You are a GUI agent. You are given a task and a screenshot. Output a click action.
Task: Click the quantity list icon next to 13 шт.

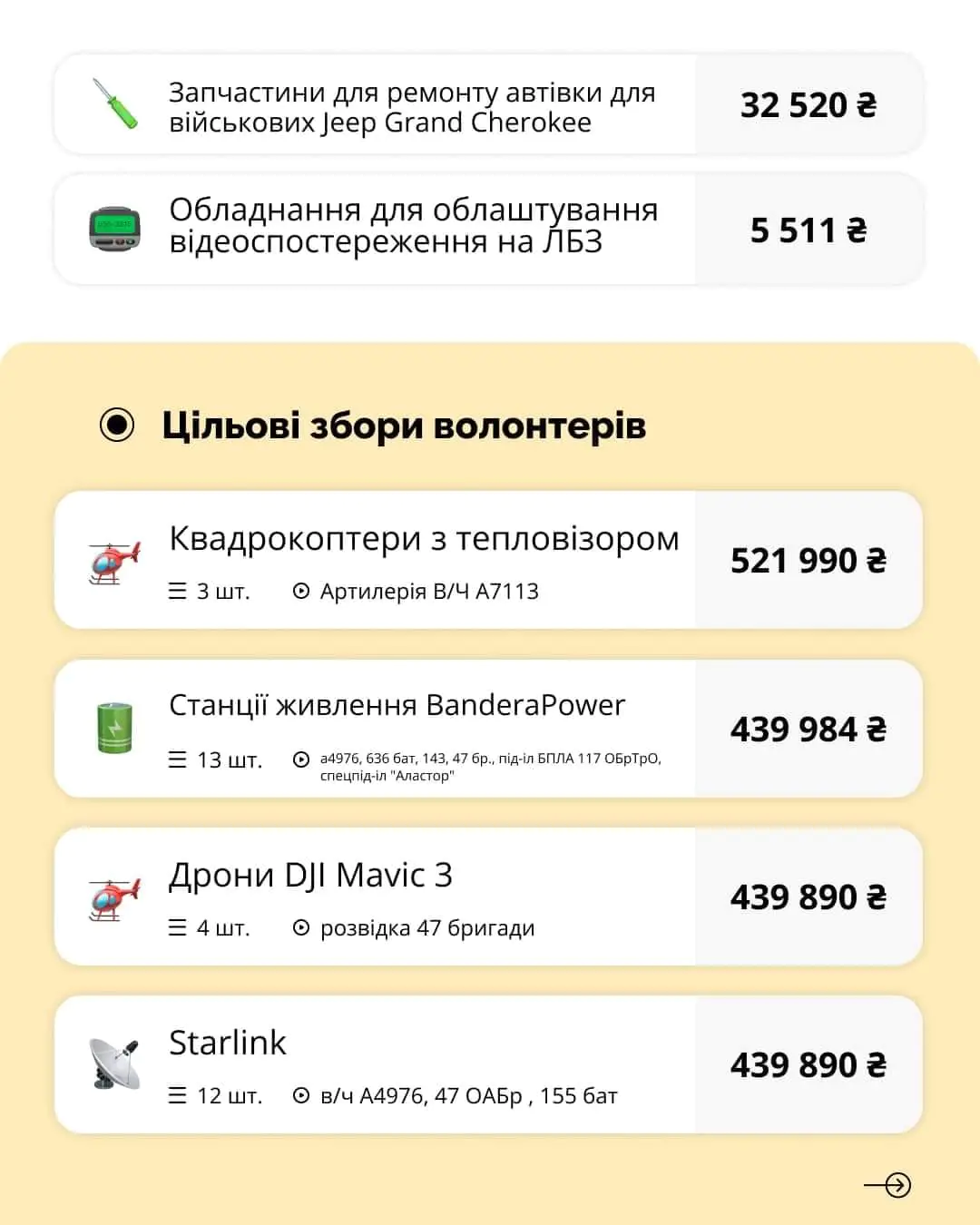pyautogui.click(x=178, y=759)
